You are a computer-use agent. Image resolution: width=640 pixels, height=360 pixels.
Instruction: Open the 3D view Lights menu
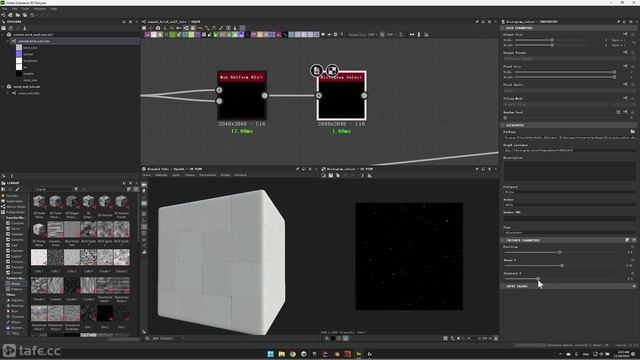tap(176, 175)
